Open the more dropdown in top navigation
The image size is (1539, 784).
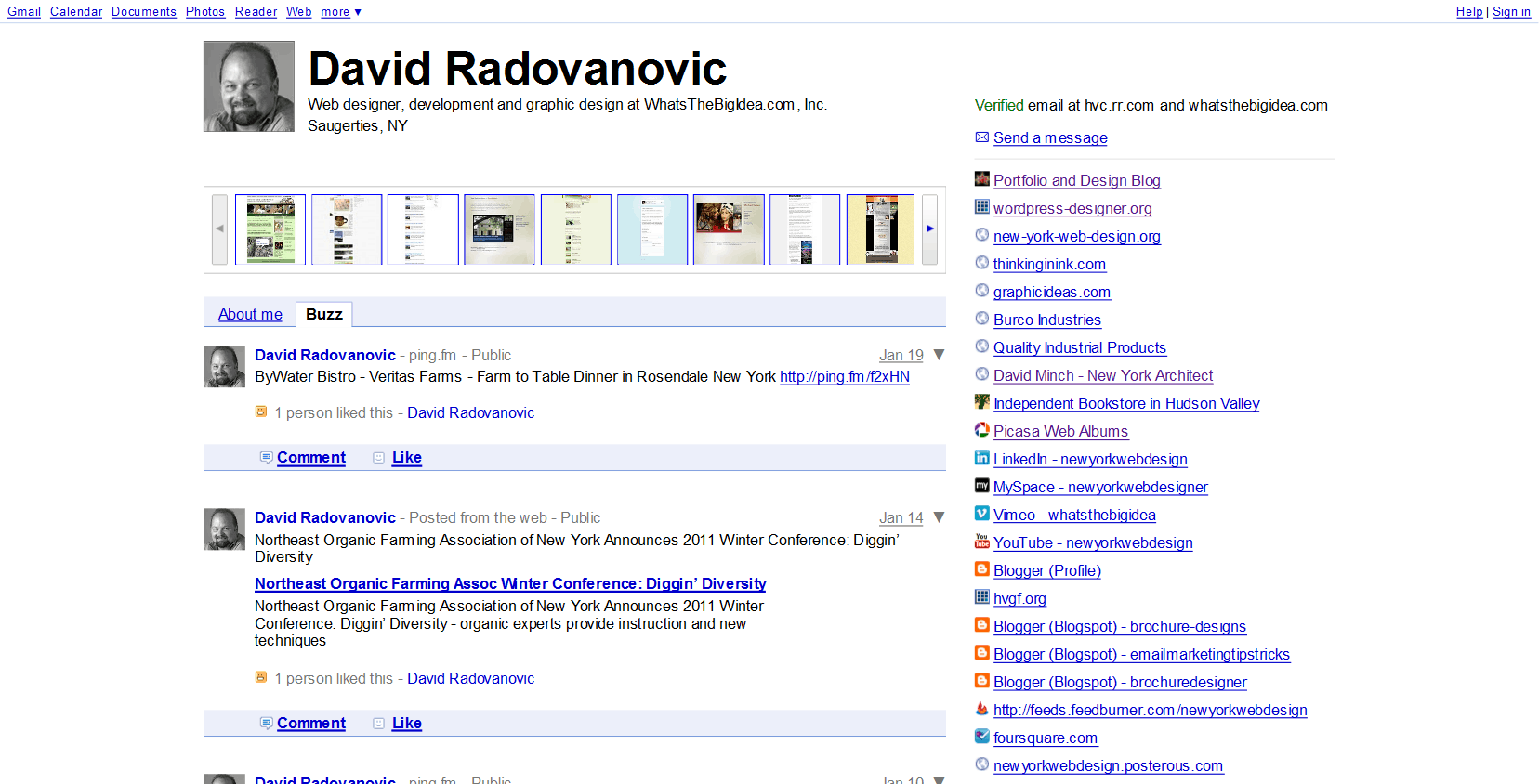(341, 11)
